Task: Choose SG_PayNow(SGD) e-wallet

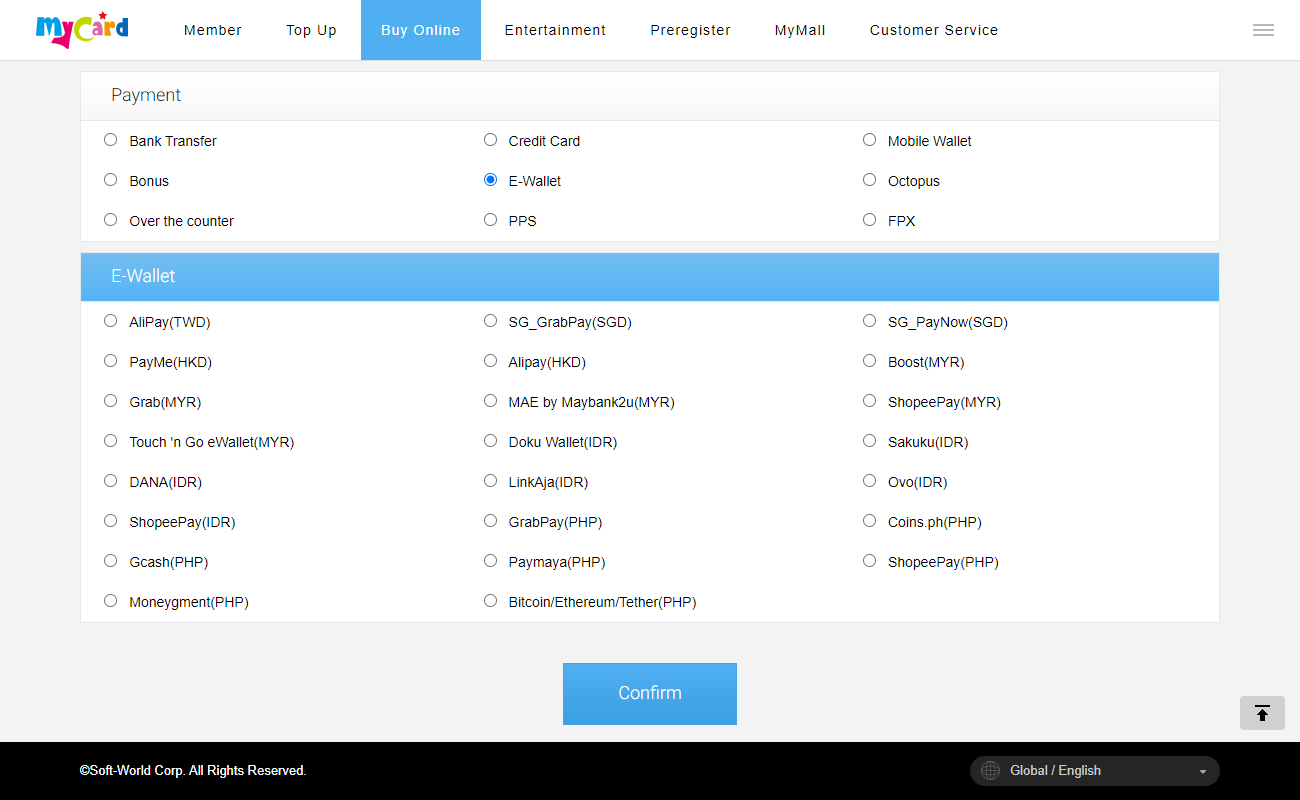Action: [870, 321]
